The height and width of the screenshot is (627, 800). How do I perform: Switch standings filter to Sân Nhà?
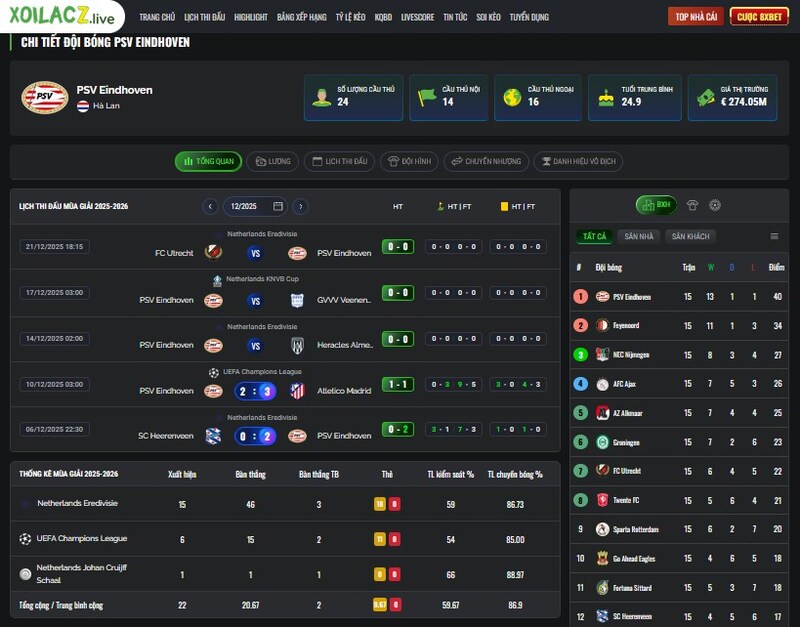click(x=639, y=236)
